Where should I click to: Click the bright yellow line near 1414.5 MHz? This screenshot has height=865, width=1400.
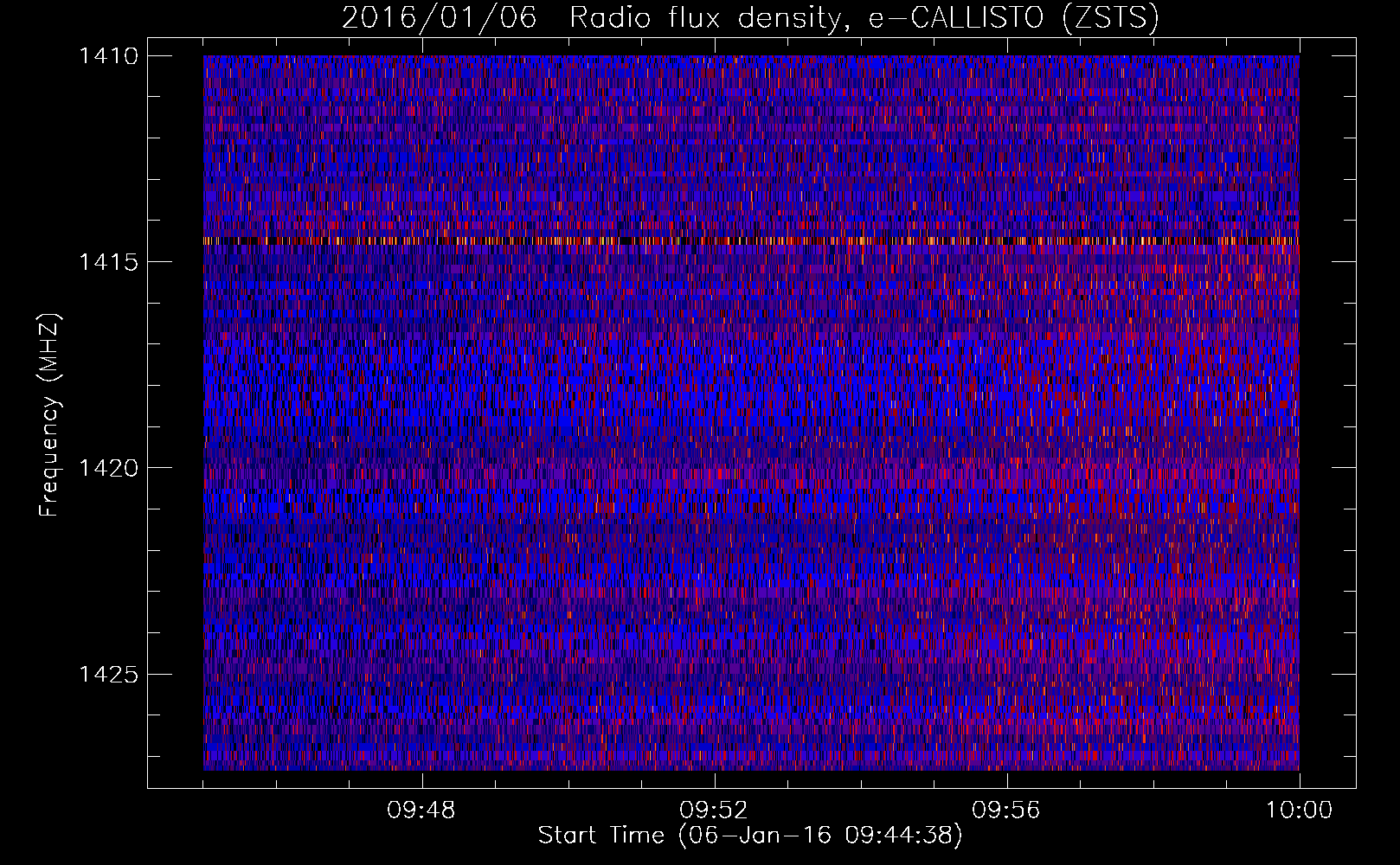tap(751, 240)
